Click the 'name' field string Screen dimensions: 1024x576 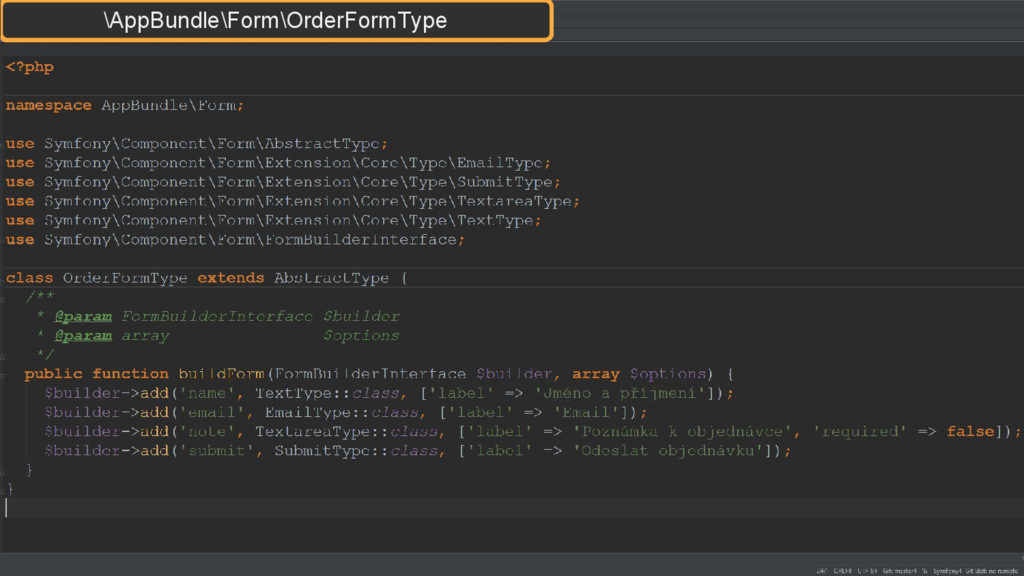206,393
